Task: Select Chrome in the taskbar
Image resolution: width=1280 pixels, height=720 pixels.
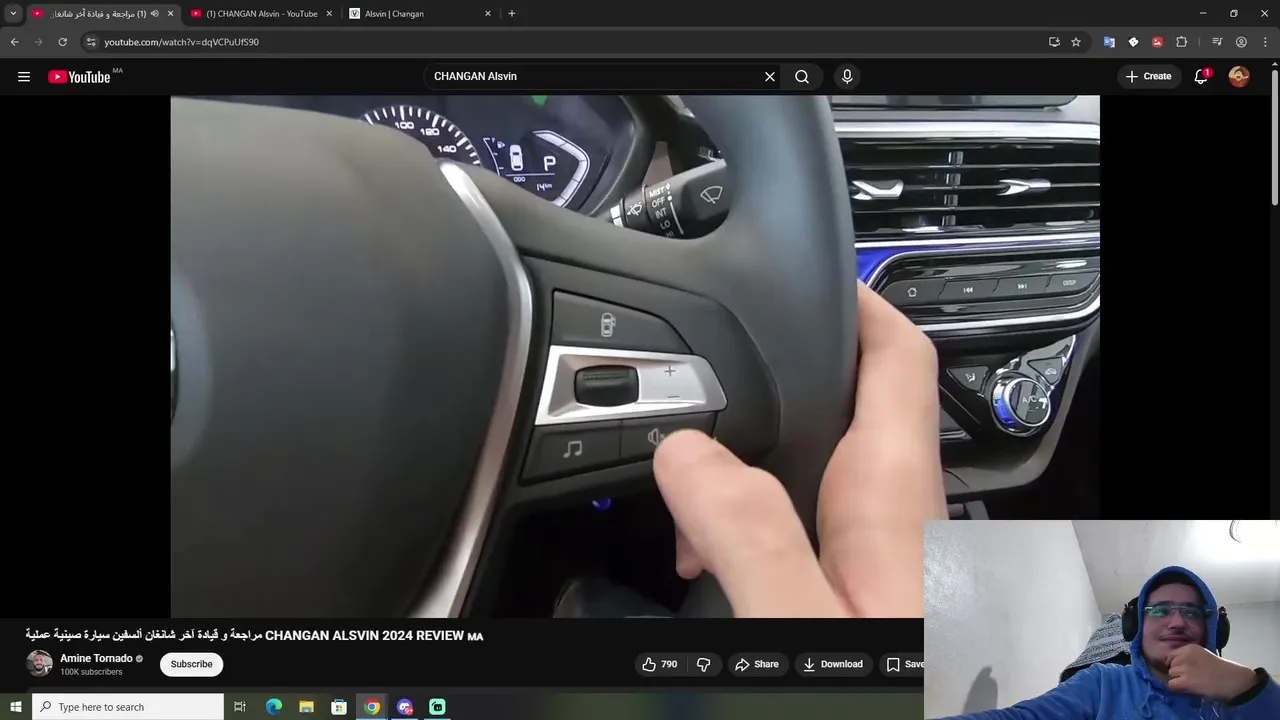Action: 372,707
